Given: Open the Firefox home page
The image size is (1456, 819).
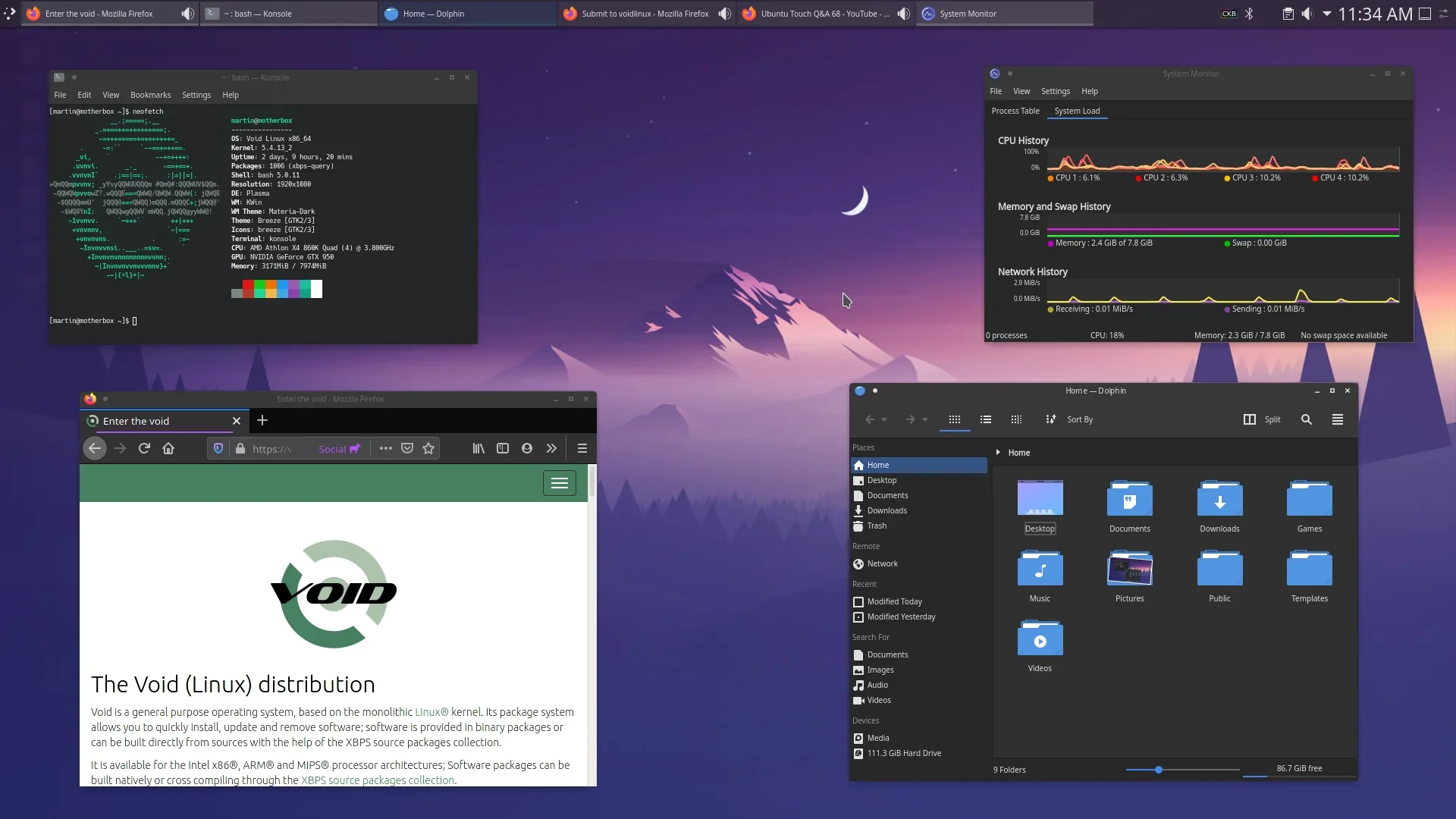Looking at the screenshot, I should tap(168, 448).
